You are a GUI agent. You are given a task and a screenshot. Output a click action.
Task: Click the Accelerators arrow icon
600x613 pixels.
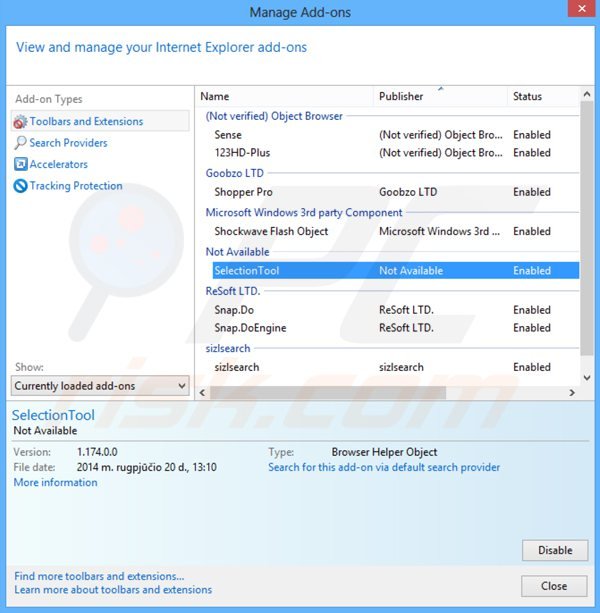pos(20,164)
